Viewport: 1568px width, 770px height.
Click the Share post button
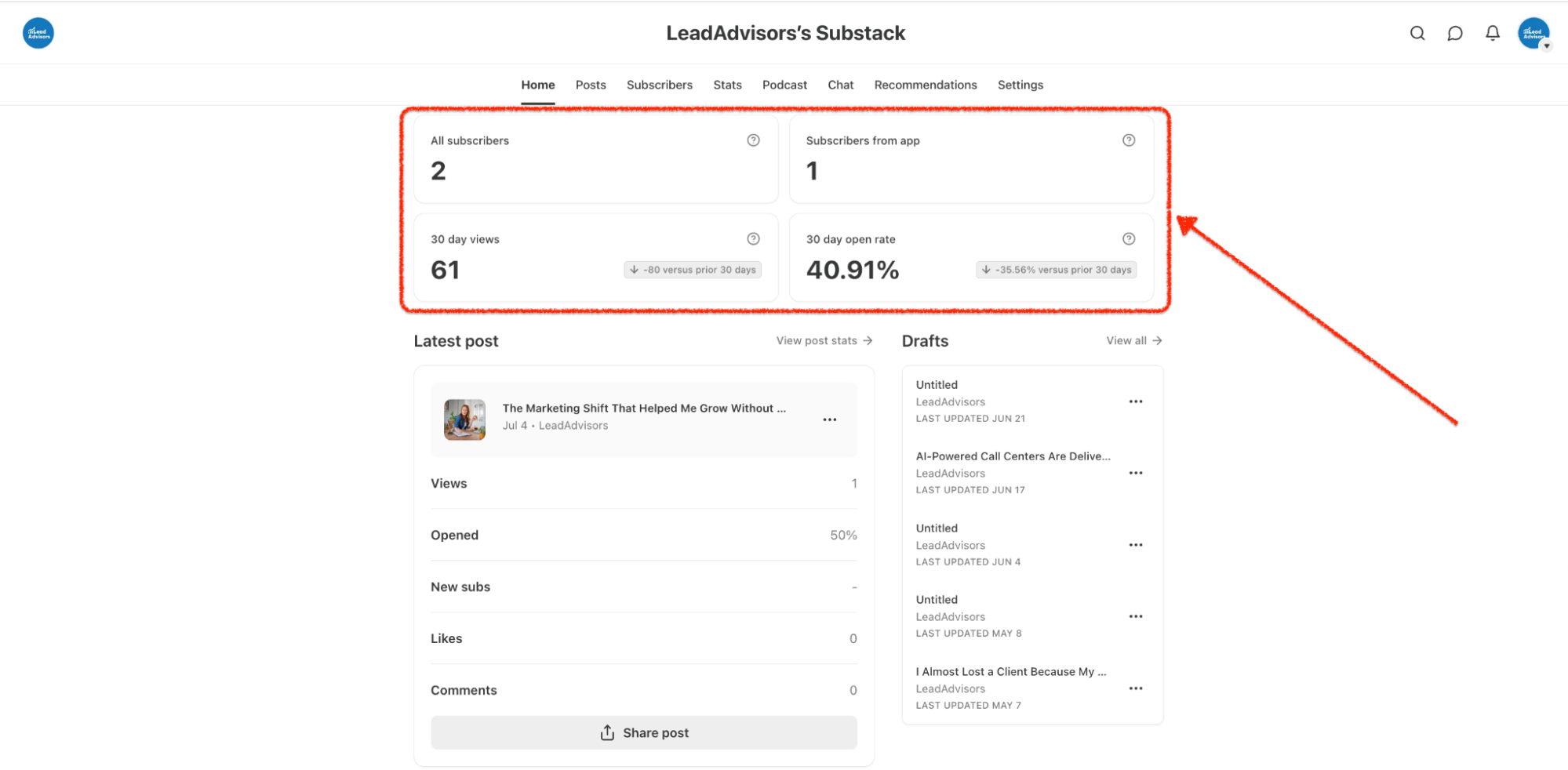click(x=643, y=732)
